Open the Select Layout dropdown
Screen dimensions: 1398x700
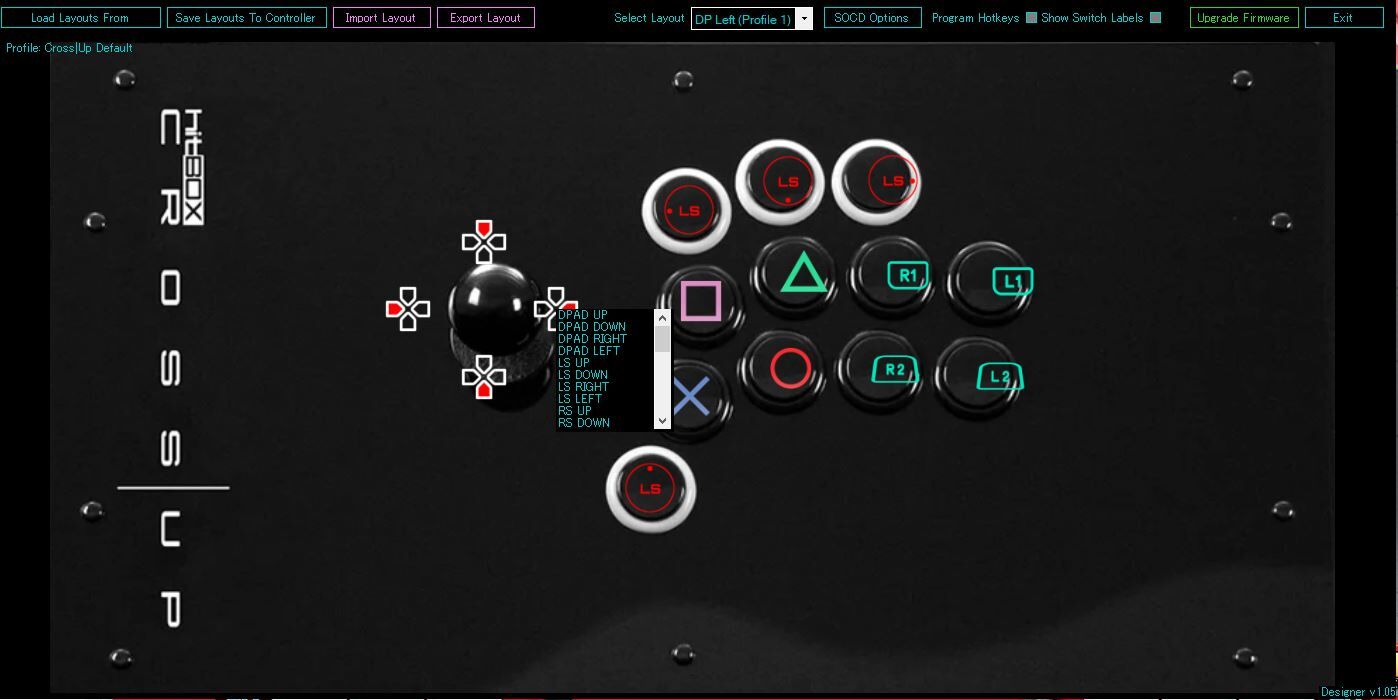tap(805, 18)
